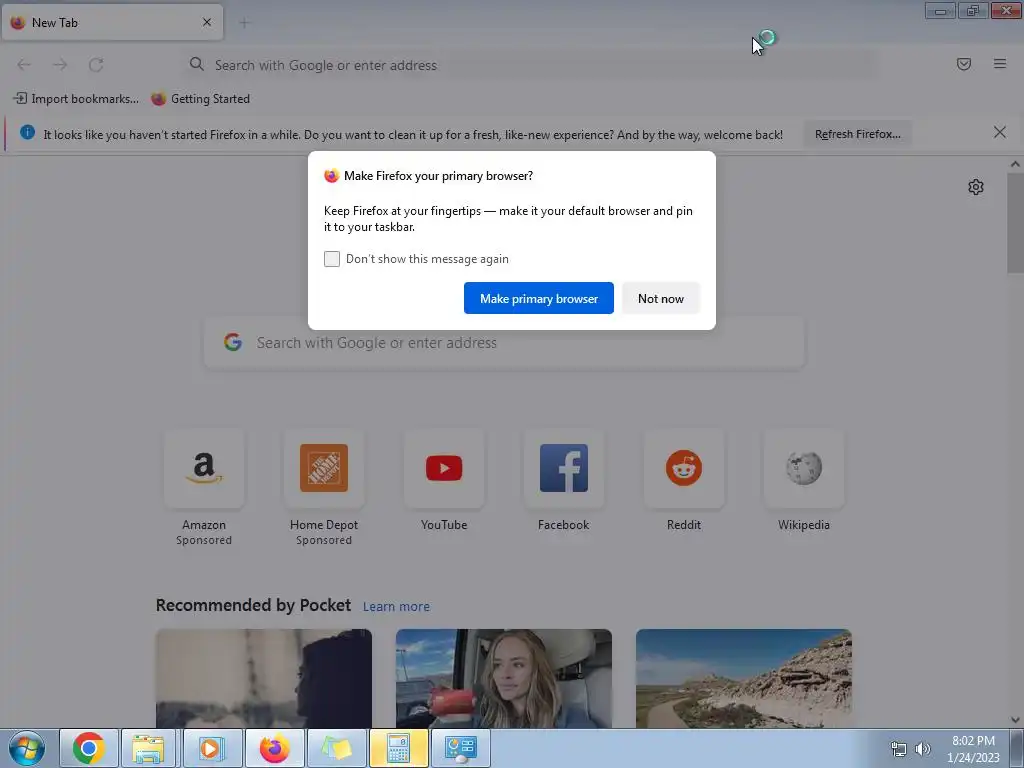Dismiss dialog with Not now

click(661, 298)
